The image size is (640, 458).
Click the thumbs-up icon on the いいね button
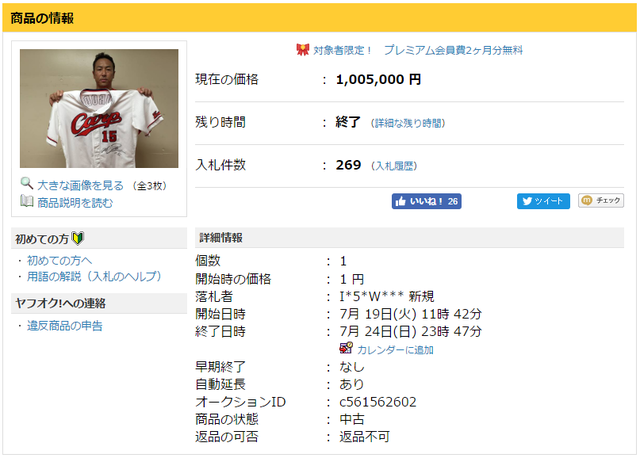(x=401, y=201)
